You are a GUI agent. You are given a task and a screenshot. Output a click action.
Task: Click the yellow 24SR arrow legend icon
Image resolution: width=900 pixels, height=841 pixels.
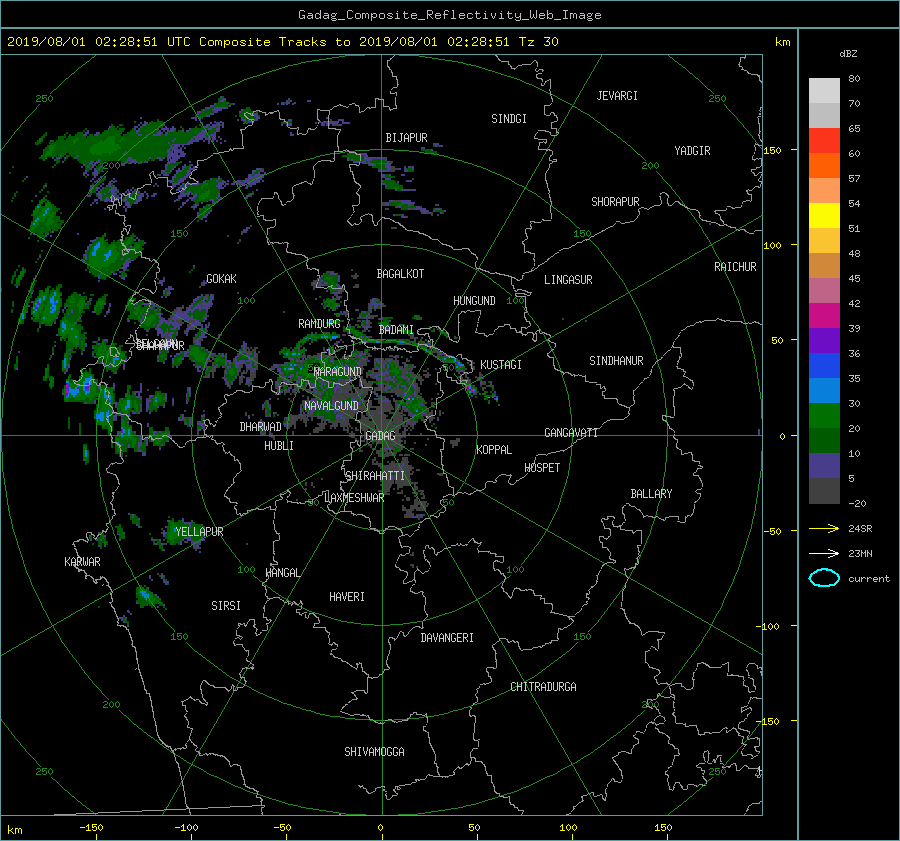point(824,528)
